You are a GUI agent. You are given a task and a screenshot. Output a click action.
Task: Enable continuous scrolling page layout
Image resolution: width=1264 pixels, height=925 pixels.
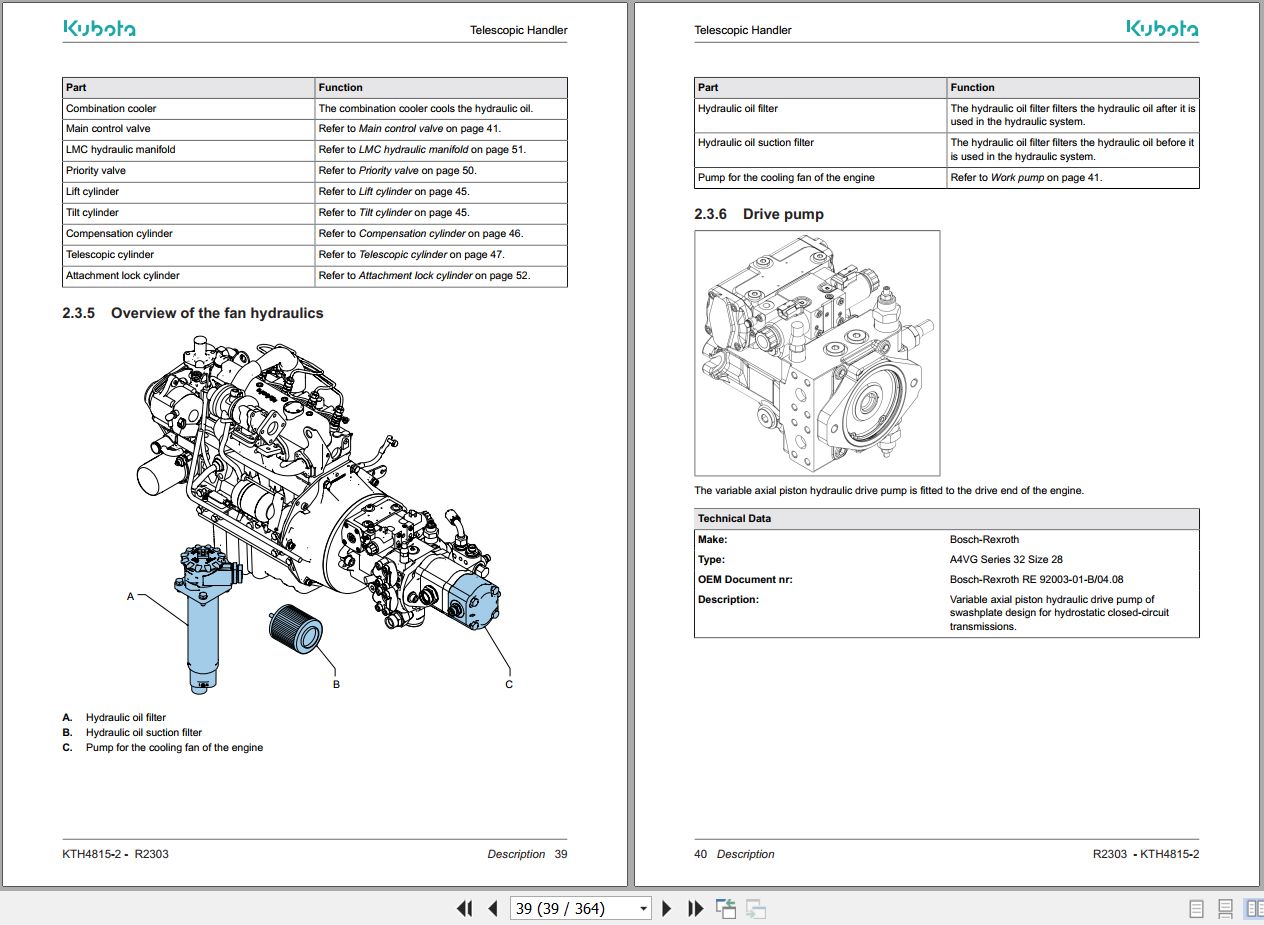click(1225, 908)
